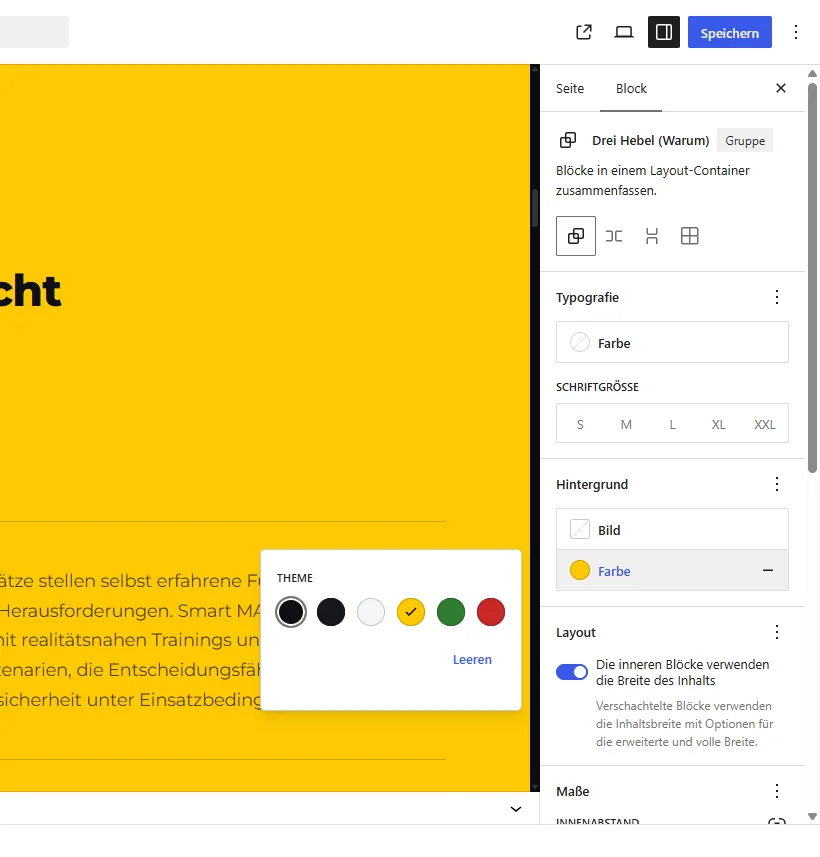This screenshot has height=857, width=820.
Task: Open the Typografie Farbe text color picker
Action: click(672, 343)
